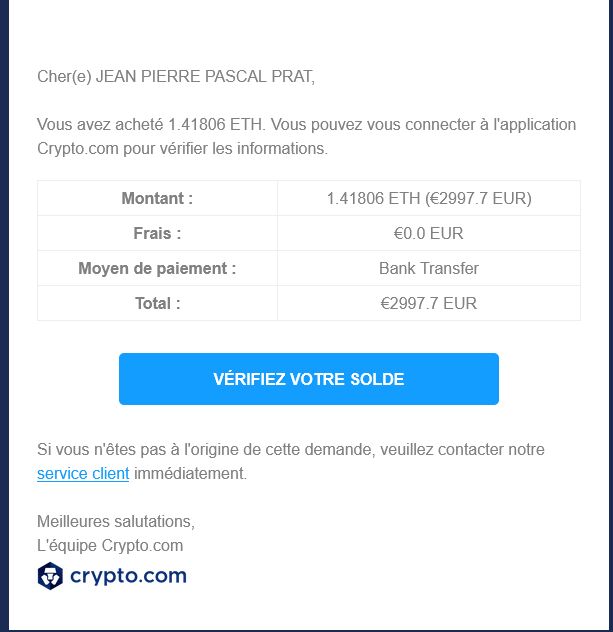Select the Bank Transfer payment value
This screenshot has width=613, height=632.
click(x=429, y=268)
